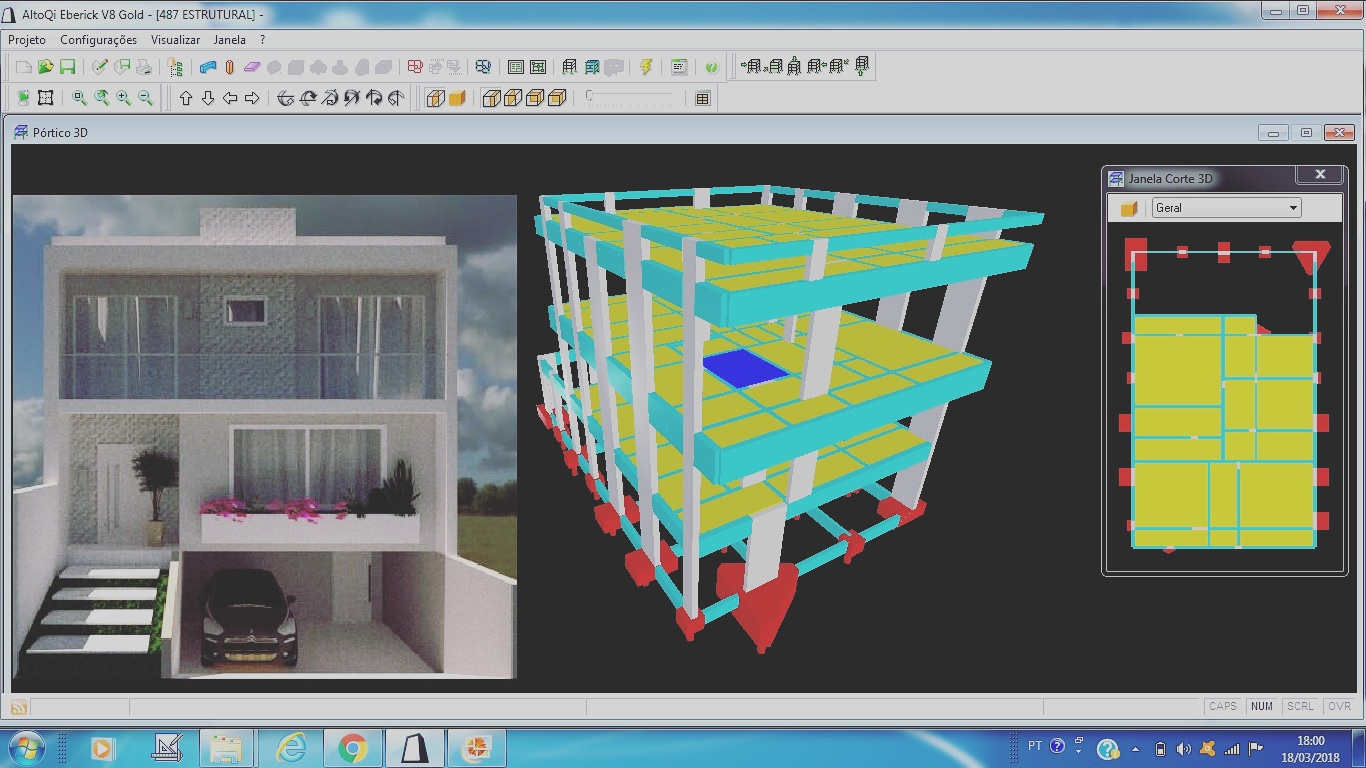Select the fourth cut plane cube icon
Screen dimensions: 1366x768
pyautogui.click(x=557, y=98)
